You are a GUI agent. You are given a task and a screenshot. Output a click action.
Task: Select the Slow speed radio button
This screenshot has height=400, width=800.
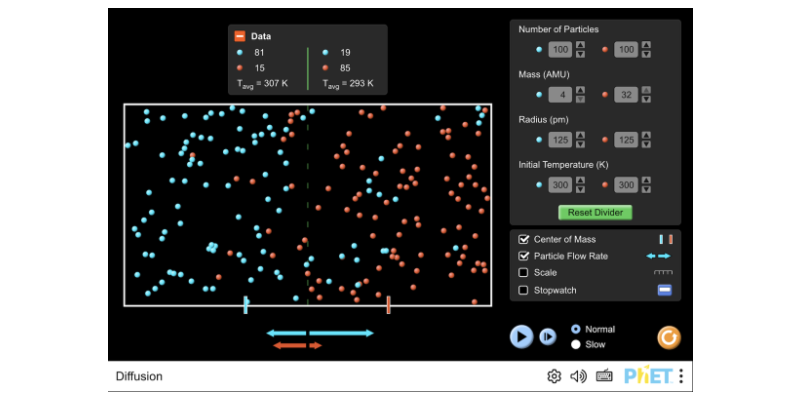[x=575, y=345]
